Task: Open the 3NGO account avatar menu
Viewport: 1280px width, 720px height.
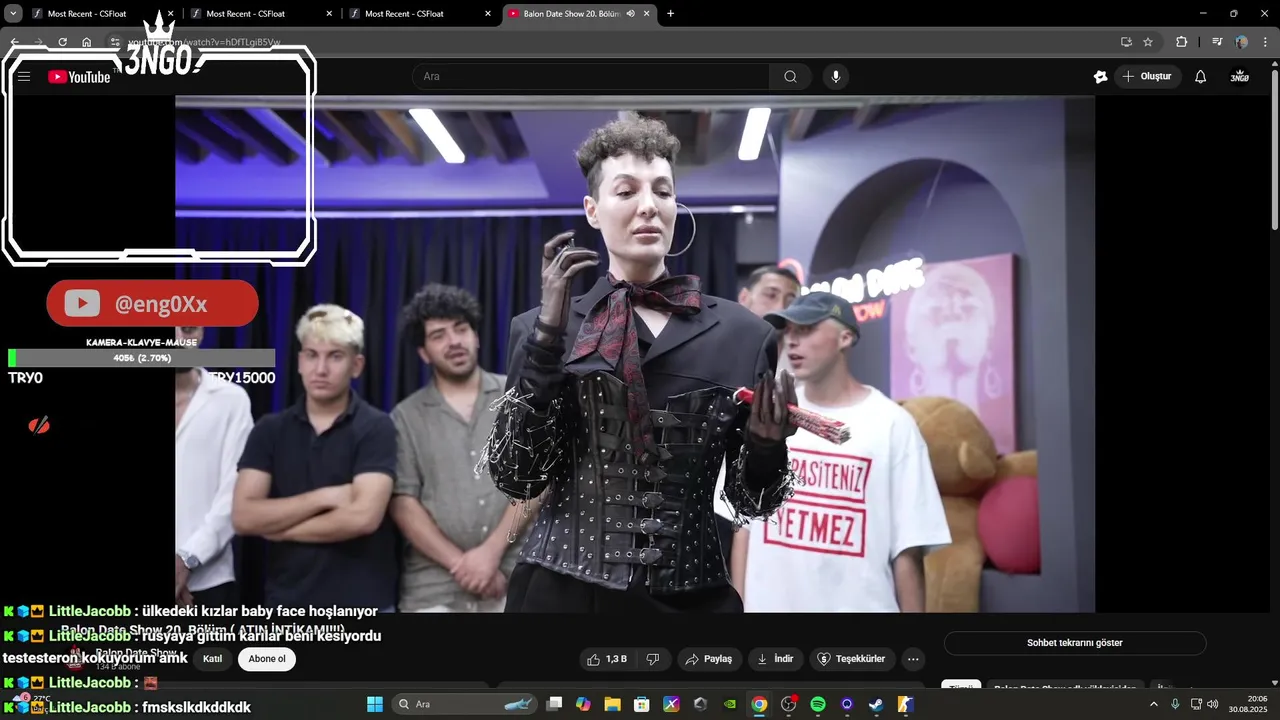Action: 1240,77
